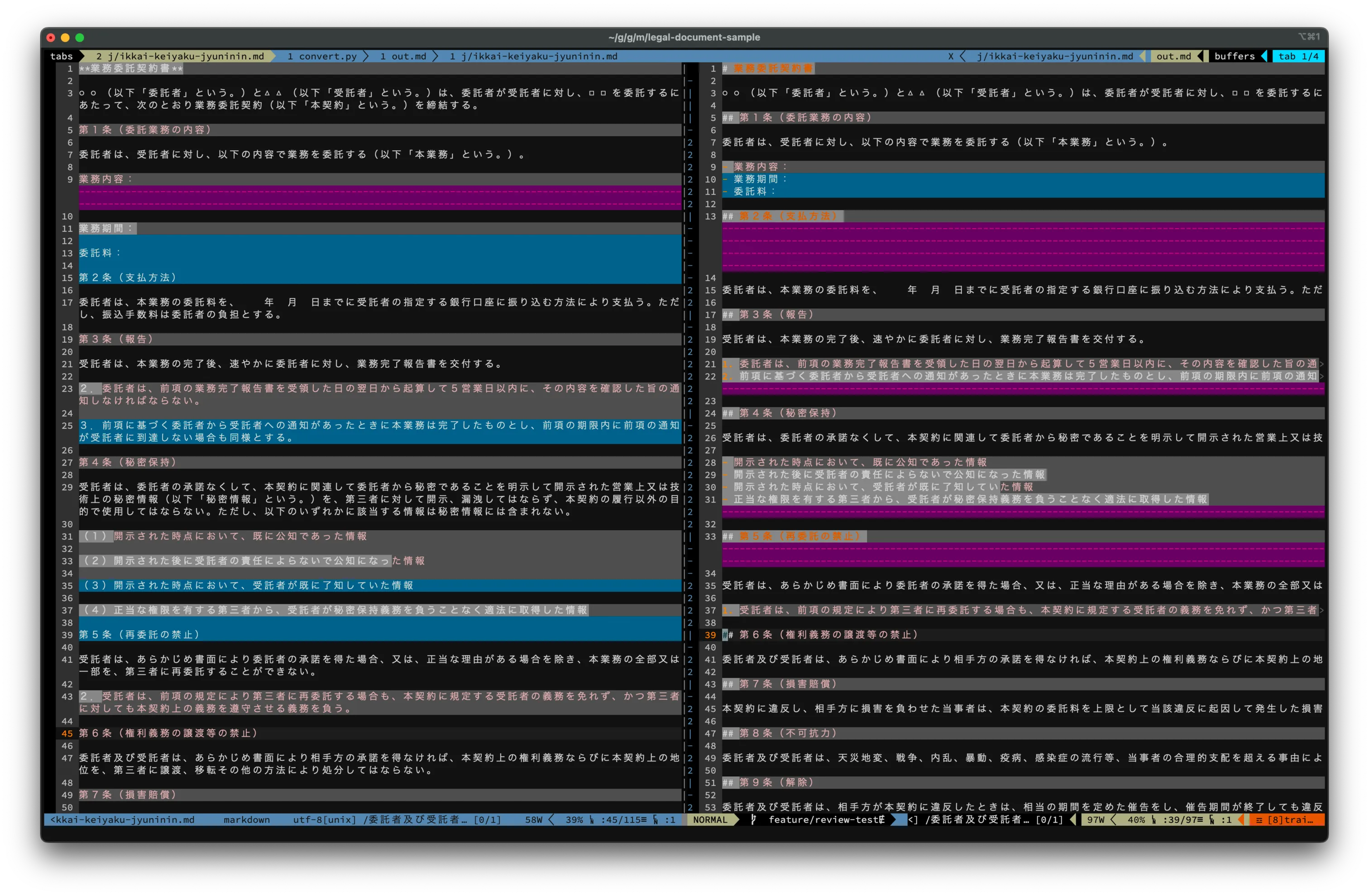Click the git branch icon before feature/review-test
Screen dimensions: 1369x896
click(753, 819)
